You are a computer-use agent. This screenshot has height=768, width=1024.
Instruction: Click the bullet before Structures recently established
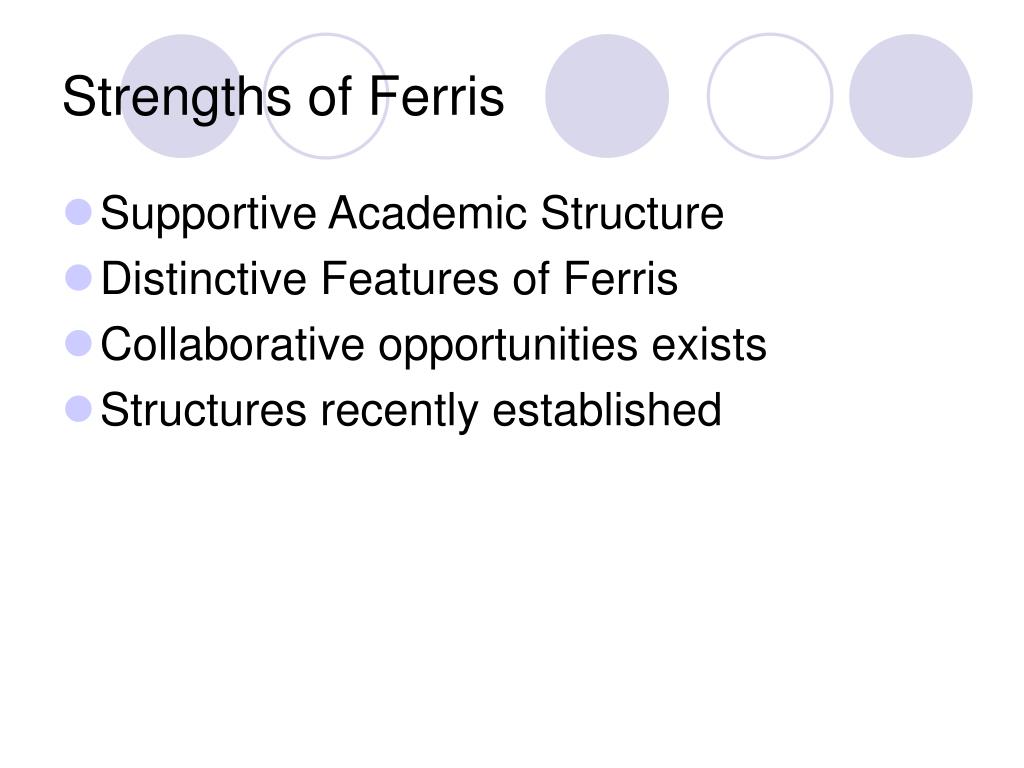click(78, 409)
